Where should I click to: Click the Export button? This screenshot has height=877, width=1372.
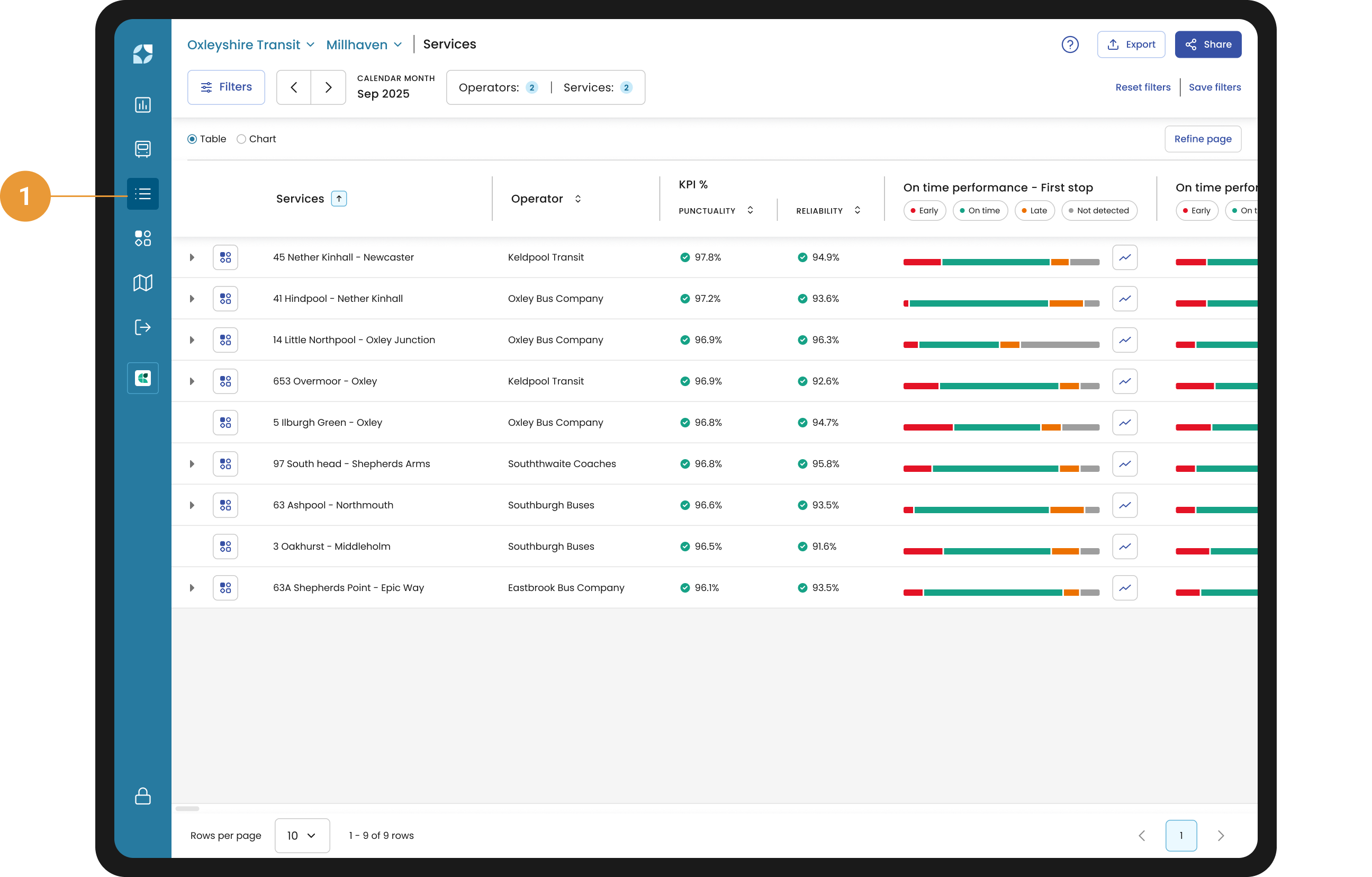pyautogui.click(x=1131, y=44)
